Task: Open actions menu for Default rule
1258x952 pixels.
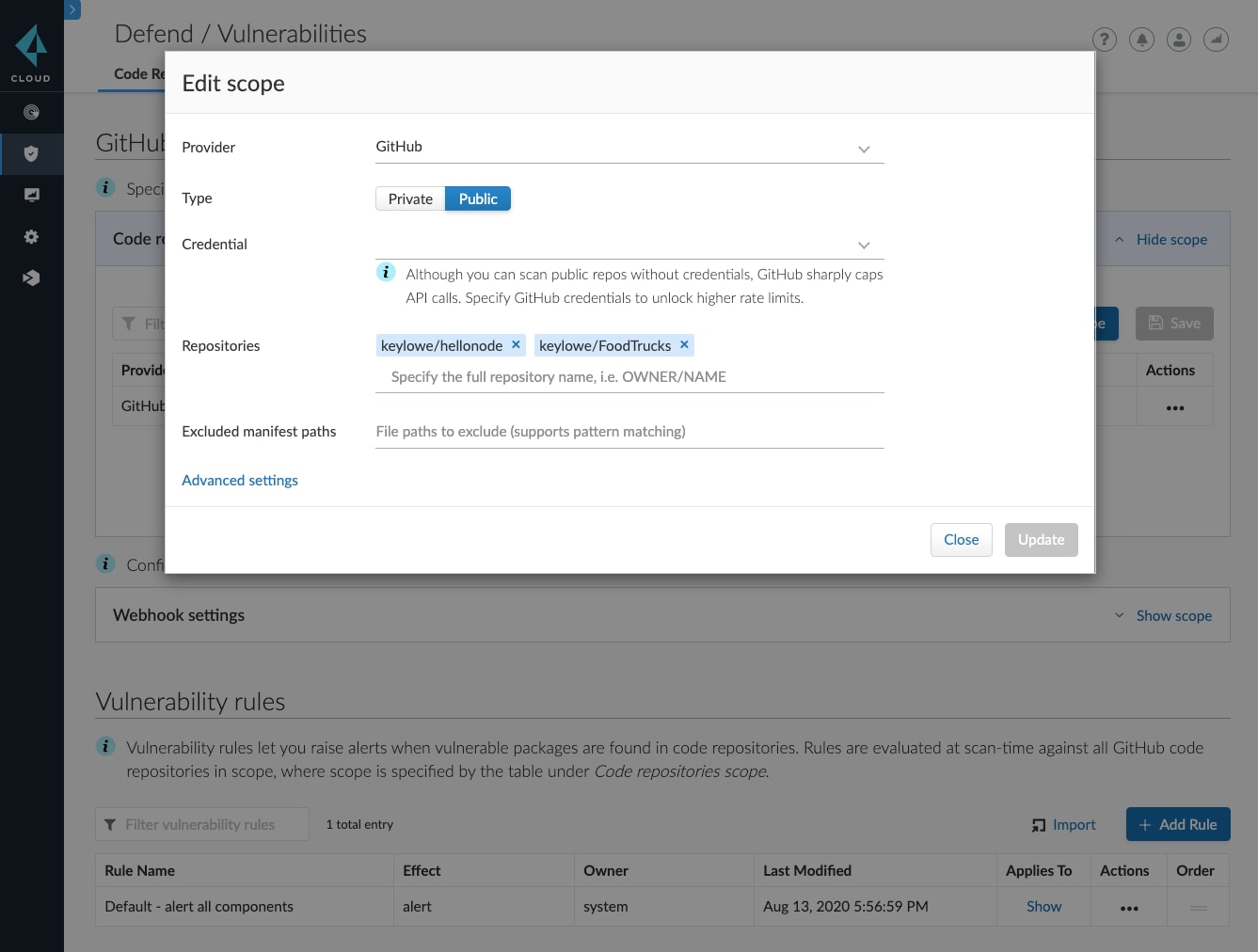Action: coord(1129,909)
